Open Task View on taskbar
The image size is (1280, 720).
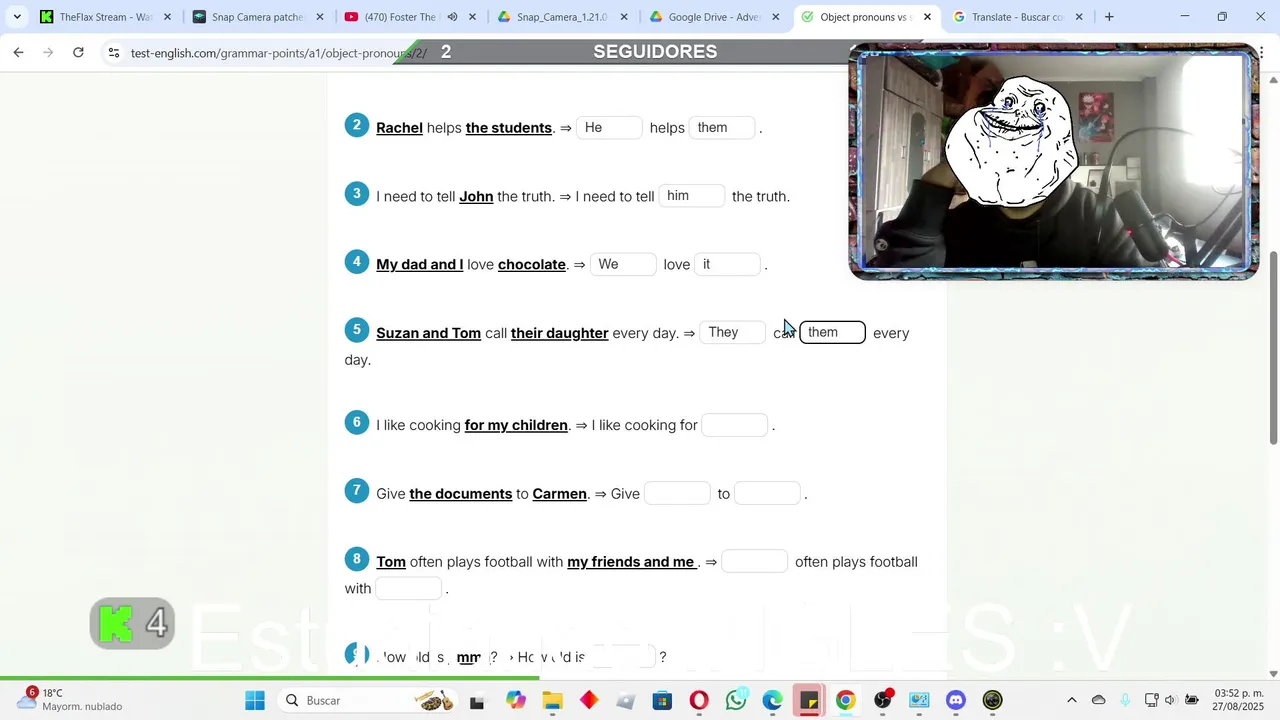tap(477, 701)
